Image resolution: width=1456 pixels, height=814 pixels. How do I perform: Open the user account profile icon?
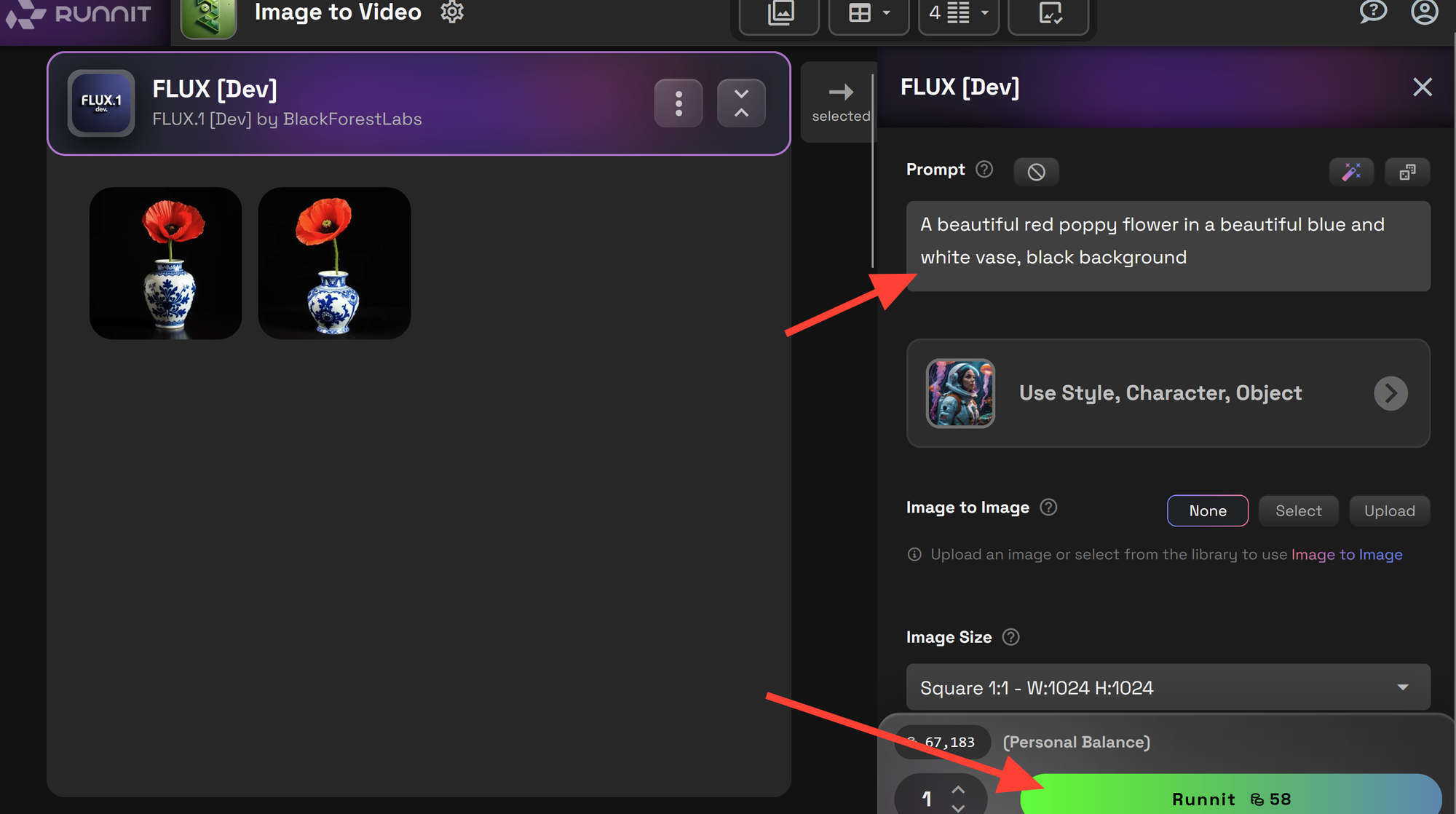[1424, 12]
